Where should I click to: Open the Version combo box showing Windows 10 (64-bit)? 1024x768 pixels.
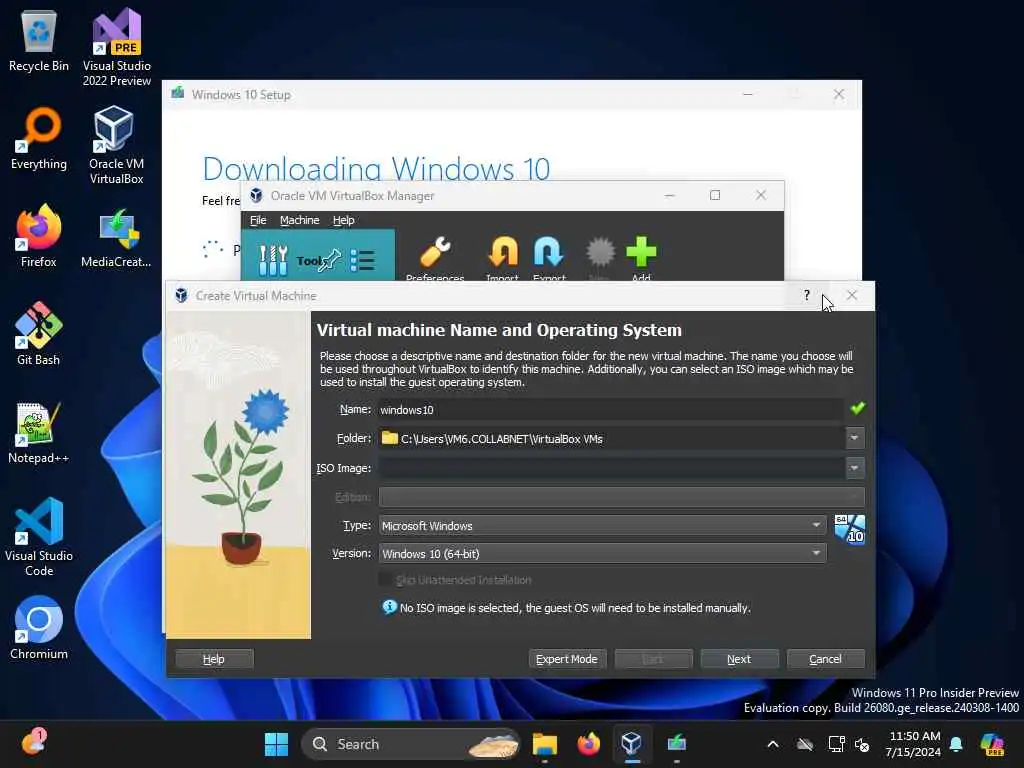coord(602,553)
